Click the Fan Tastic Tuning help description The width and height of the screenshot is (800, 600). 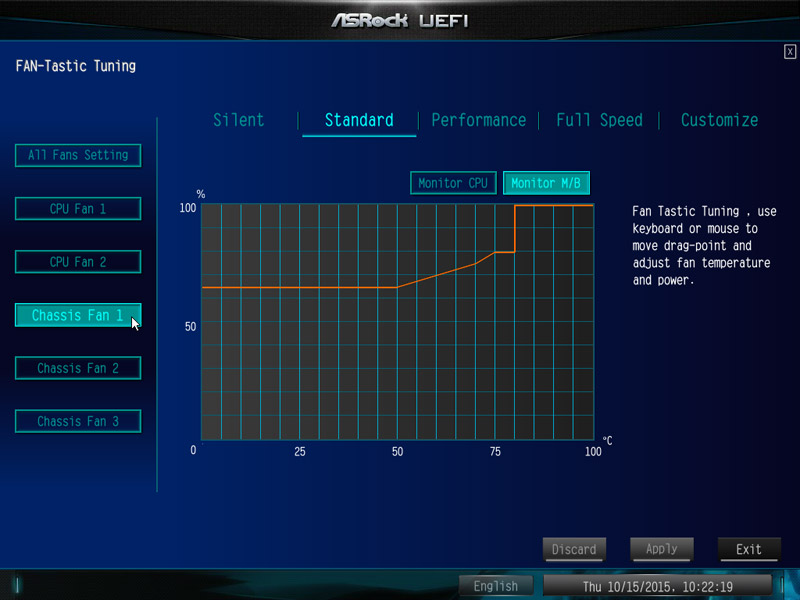[705, 245]
